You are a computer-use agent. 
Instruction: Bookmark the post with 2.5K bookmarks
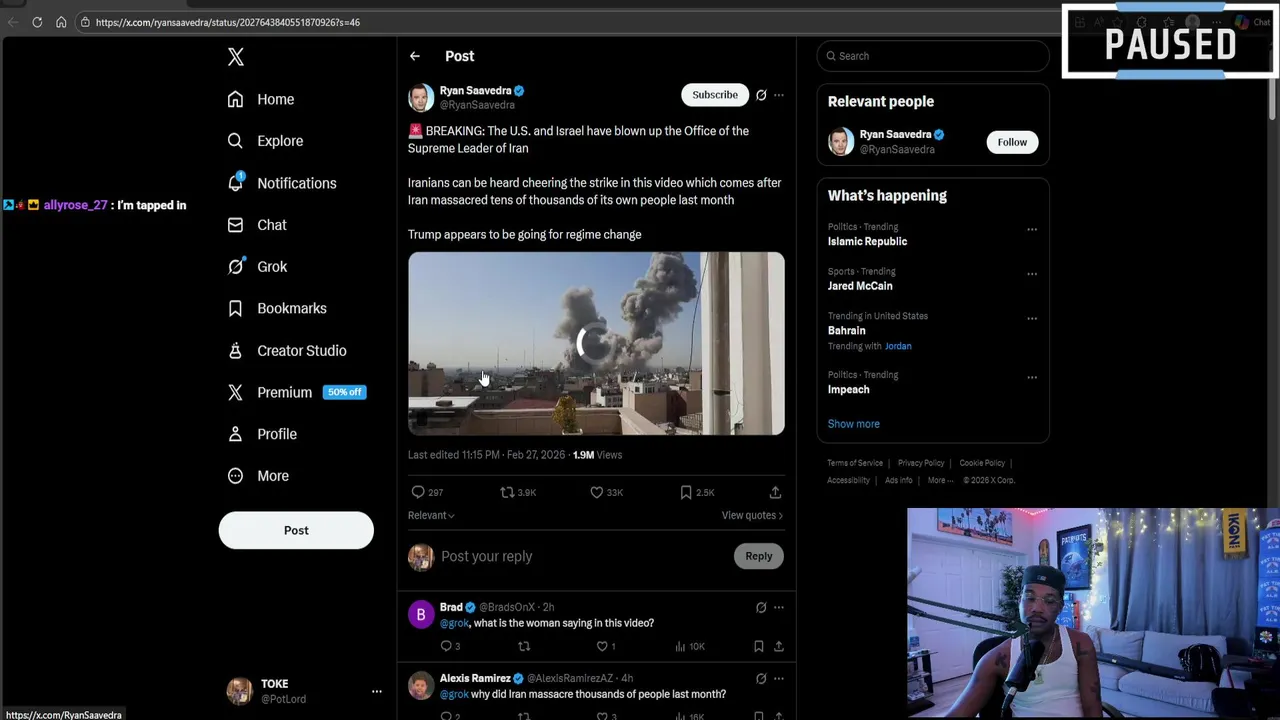pyautogui.click(x=697, y=492)
